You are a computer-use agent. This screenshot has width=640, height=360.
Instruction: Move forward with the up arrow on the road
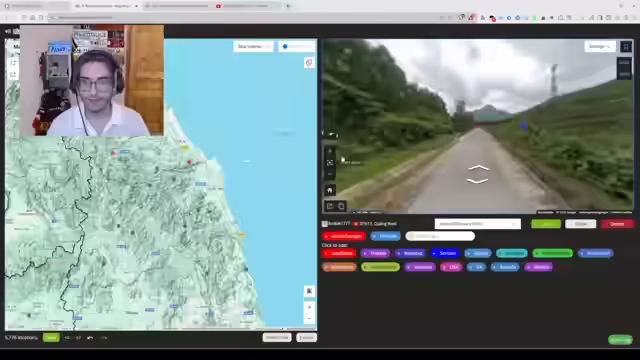coord(478,168)
